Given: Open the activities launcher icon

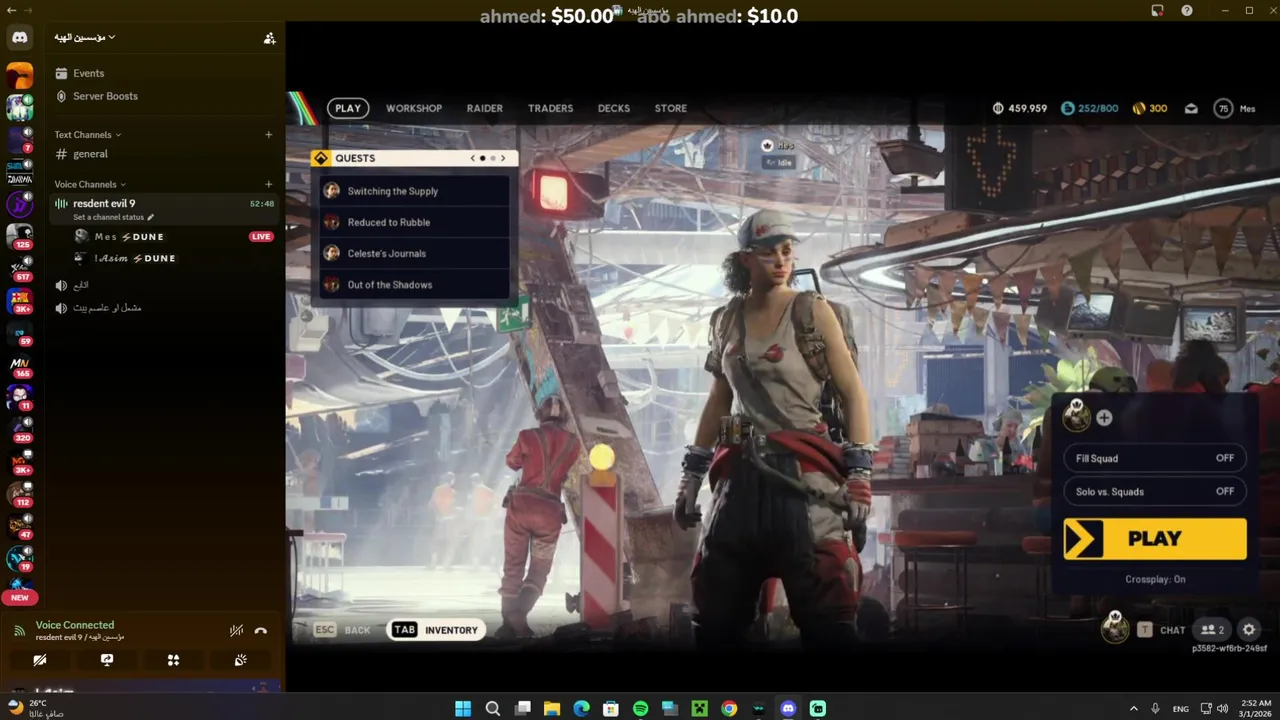Looking at the screenshot, I should (x=173, y=660).
